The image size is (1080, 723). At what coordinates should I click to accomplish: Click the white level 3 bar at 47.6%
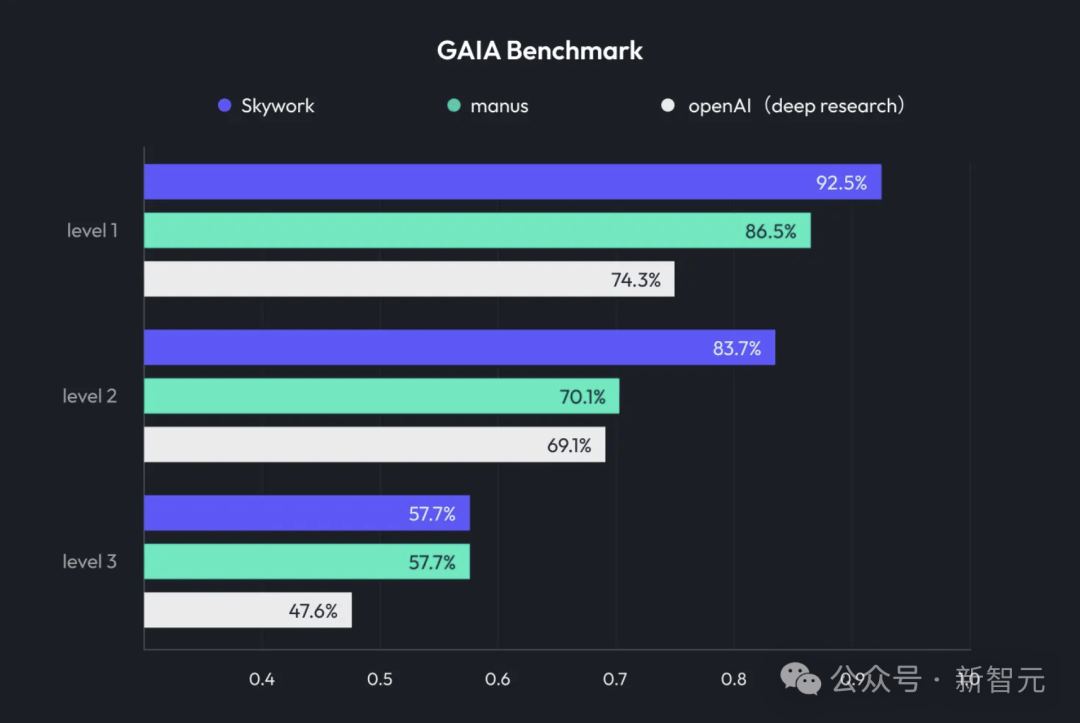click(247, 610)
